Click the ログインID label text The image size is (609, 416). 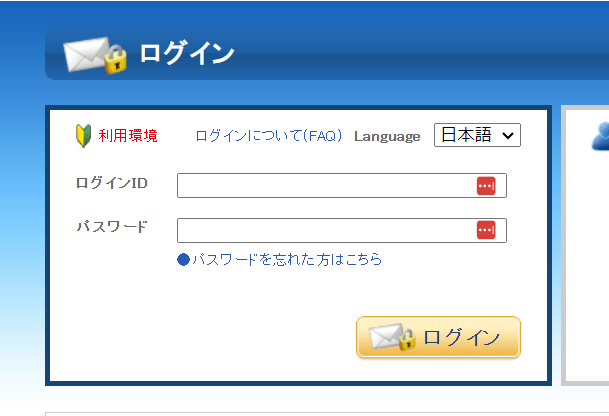click(111, 183)
